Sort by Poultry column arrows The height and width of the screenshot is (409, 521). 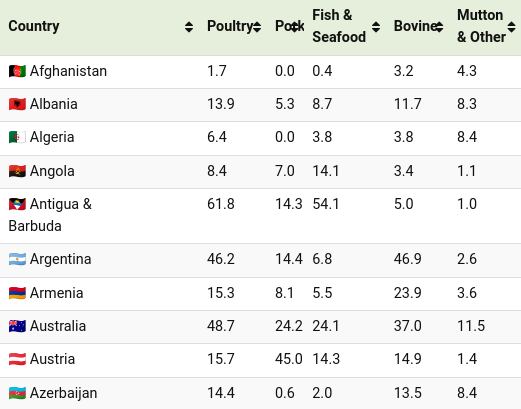[x=257, y=27]
